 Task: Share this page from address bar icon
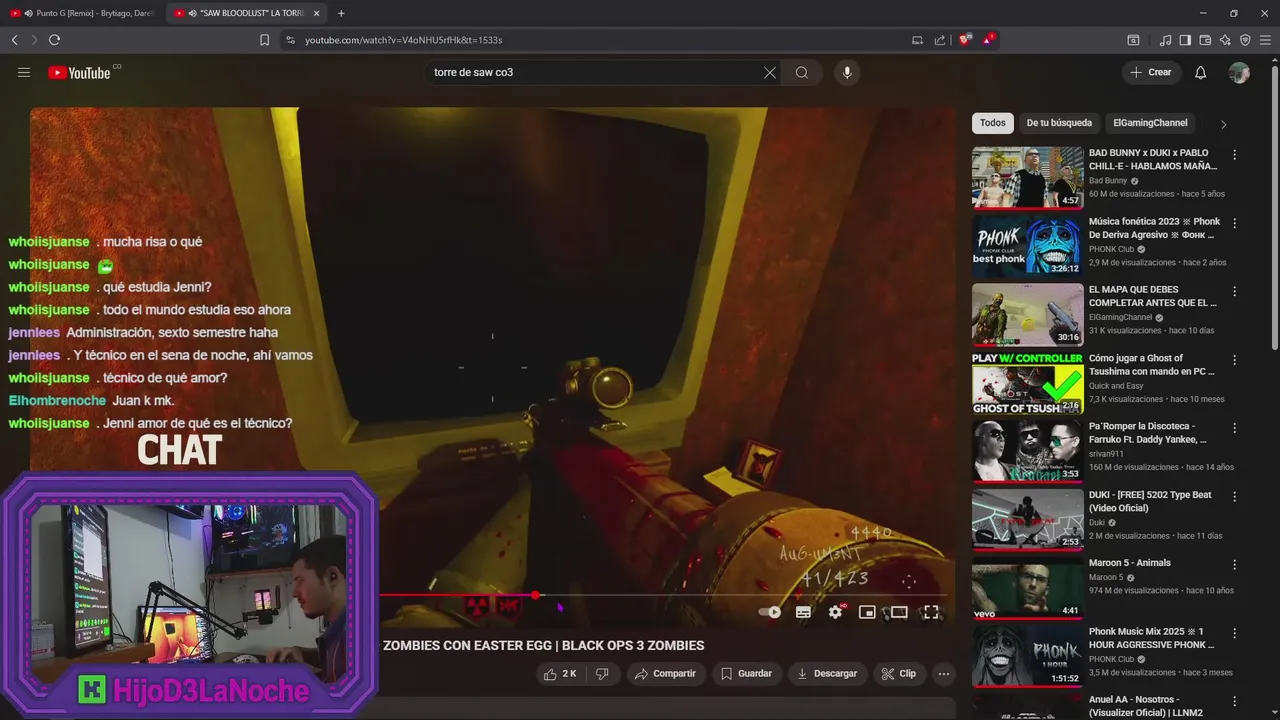(x=940, y=40)
